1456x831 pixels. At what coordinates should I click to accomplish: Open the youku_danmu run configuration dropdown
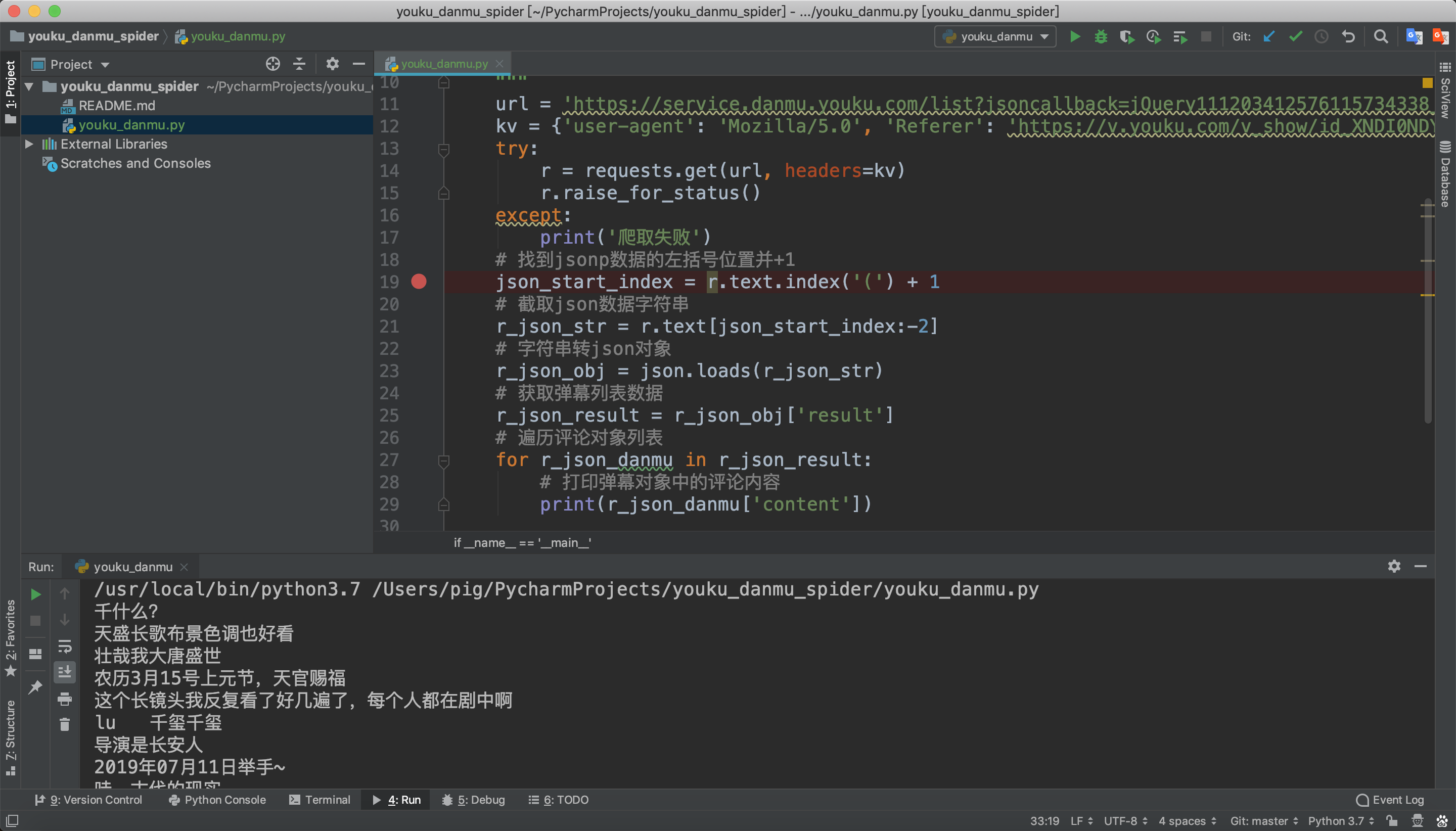[x=995, y=37]
